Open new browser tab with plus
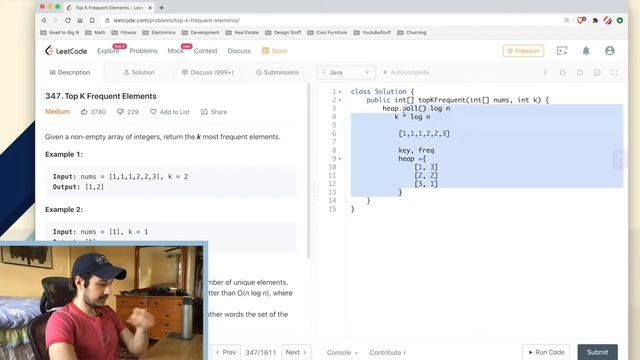The width and height of the screenshot is (640, 360). (162, 7)
